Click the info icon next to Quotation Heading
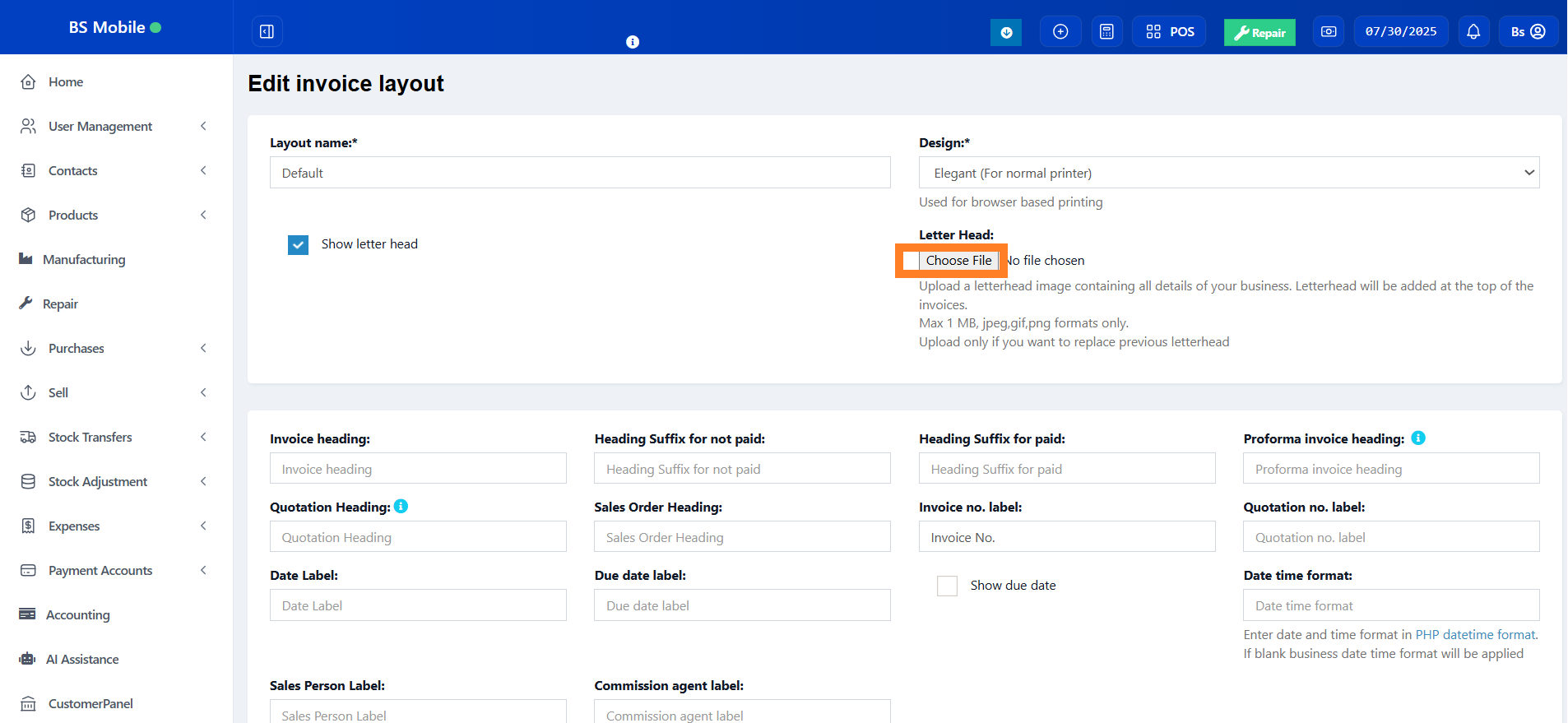The image size is (1568, 723). click(401, 507)
